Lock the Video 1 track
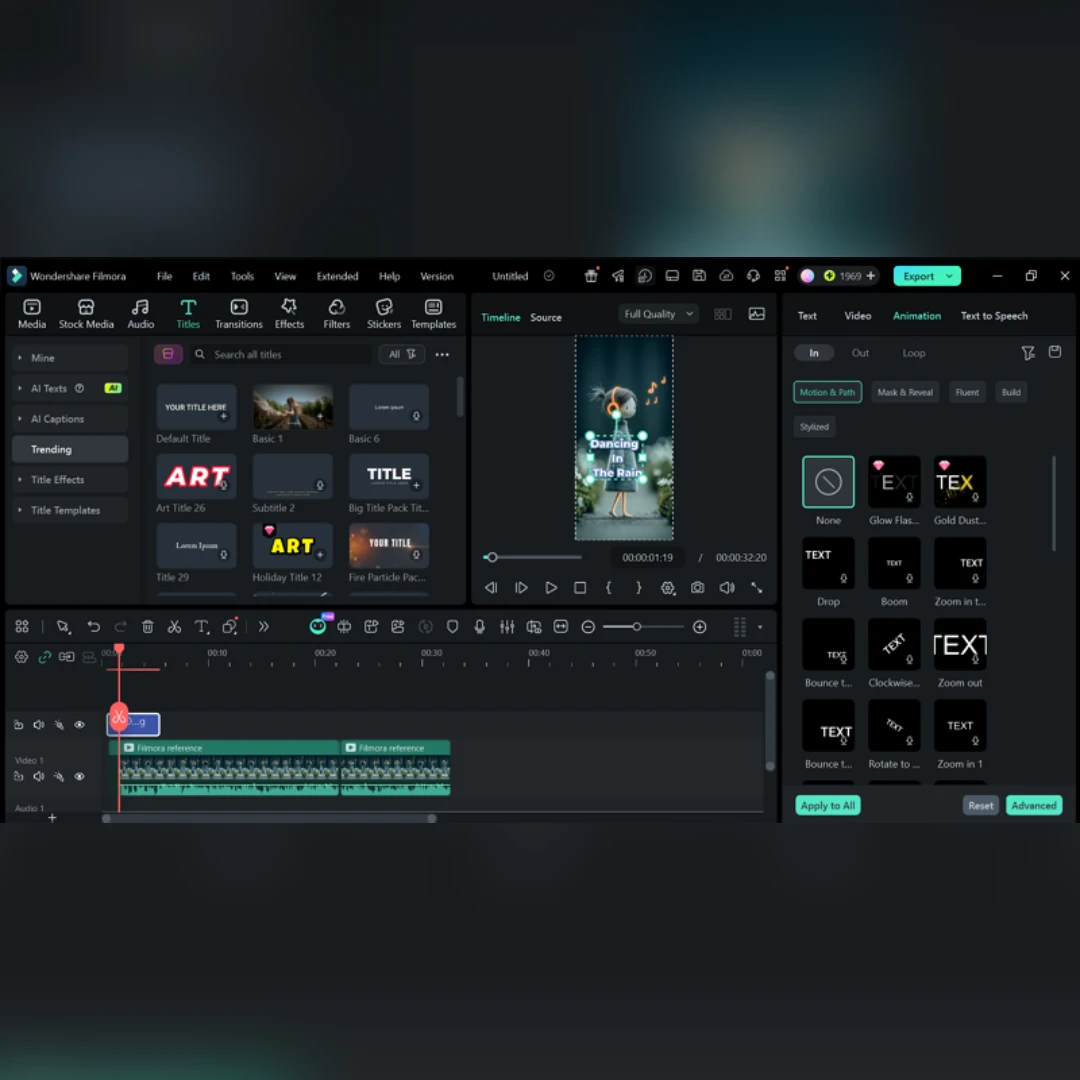 (x=19, y=776)
